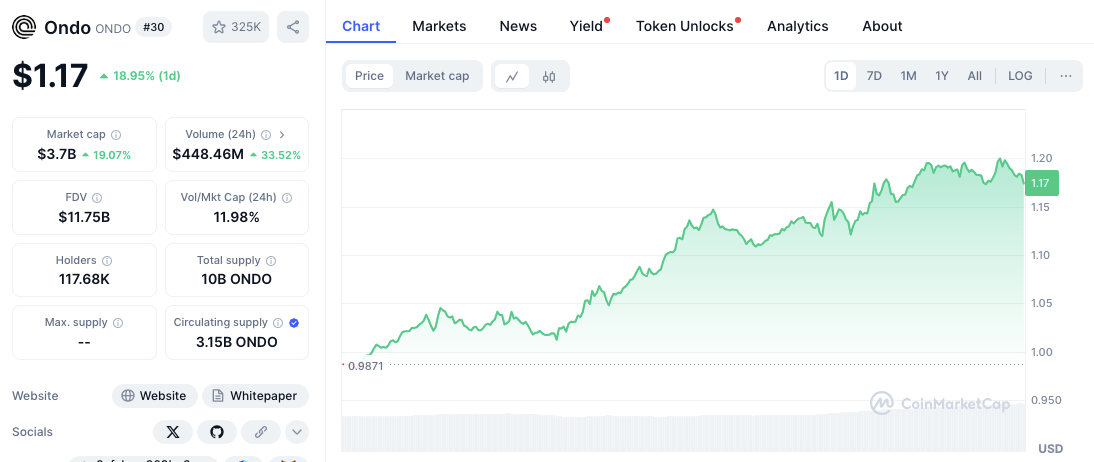Set chart range to 1Y
Image resolution: width=1094 pixels, height=462 pixels.
942,76
